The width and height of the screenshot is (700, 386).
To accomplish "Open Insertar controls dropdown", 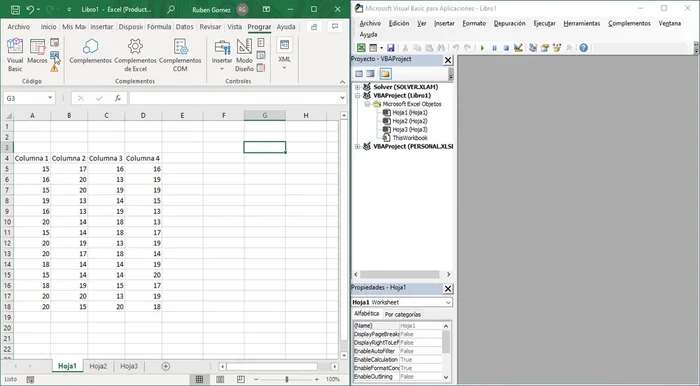I will point(222,69).
